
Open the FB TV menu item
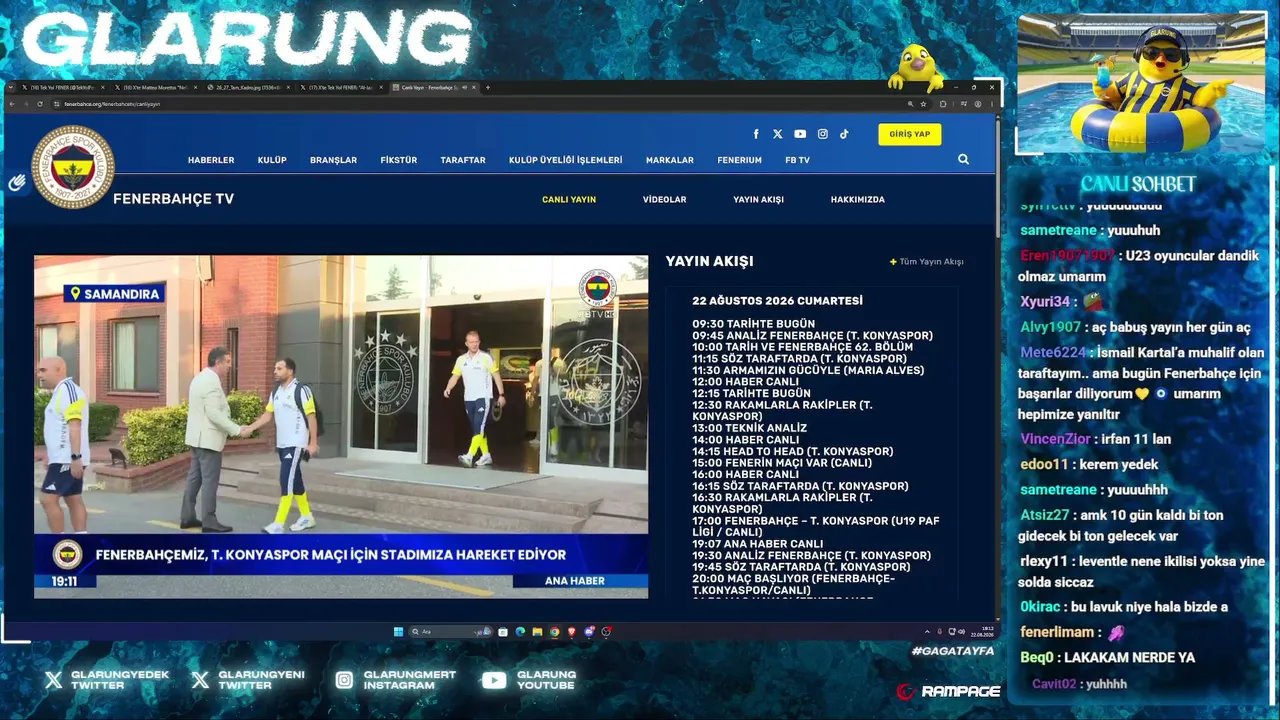tap(797, 160)
